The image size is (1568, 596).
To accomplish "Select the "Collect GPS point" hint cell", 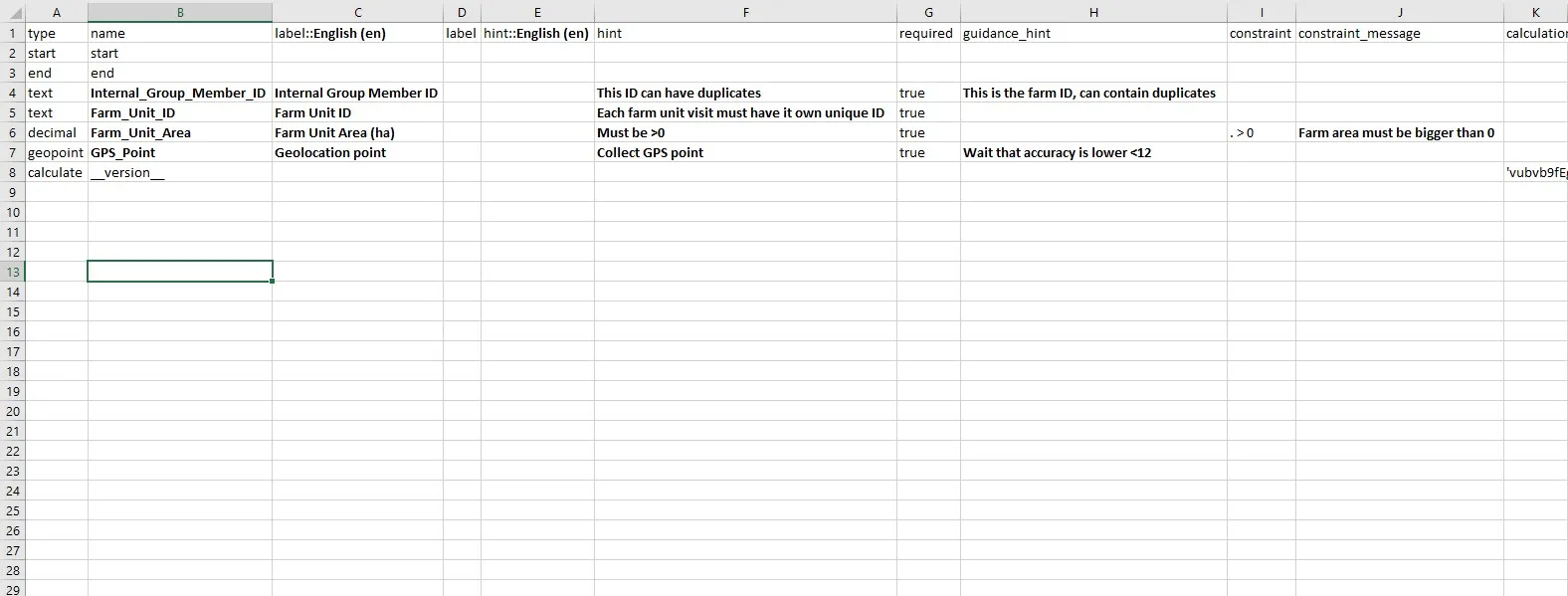I will 650,152.
